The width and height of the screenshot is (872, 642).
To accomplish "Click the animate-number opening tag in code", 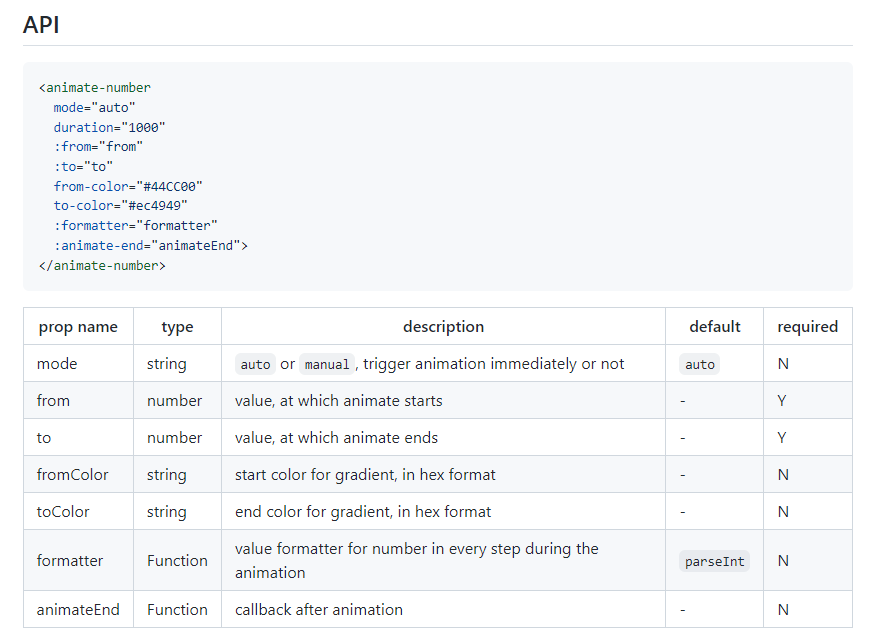I will (95, 87).
